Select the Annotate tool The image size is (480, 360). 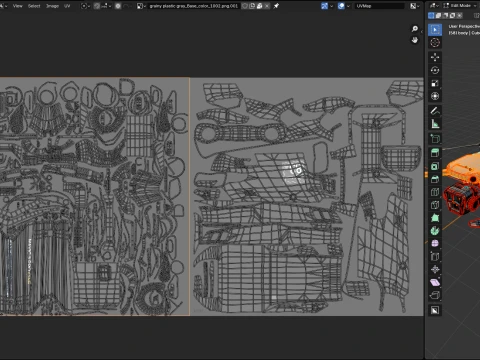(x=435, y=111)
